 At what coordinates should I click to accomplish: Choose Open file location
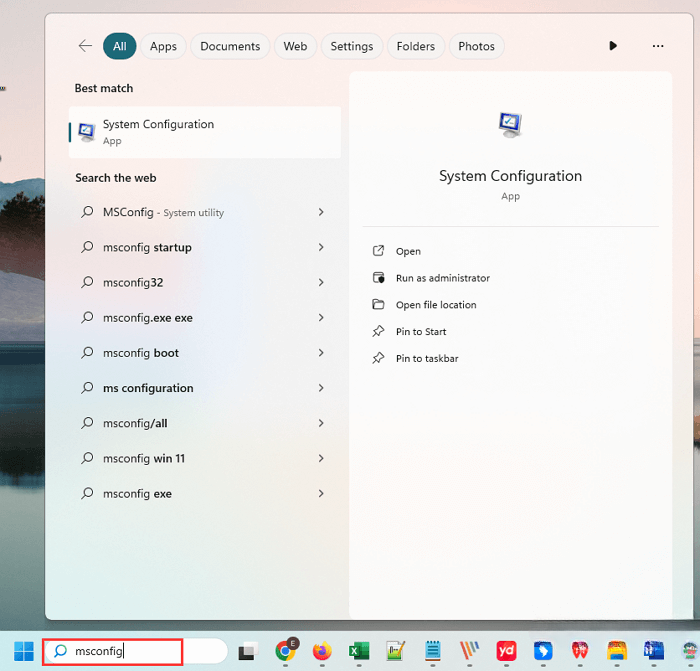pyautogui.click(x=436, y=305)
